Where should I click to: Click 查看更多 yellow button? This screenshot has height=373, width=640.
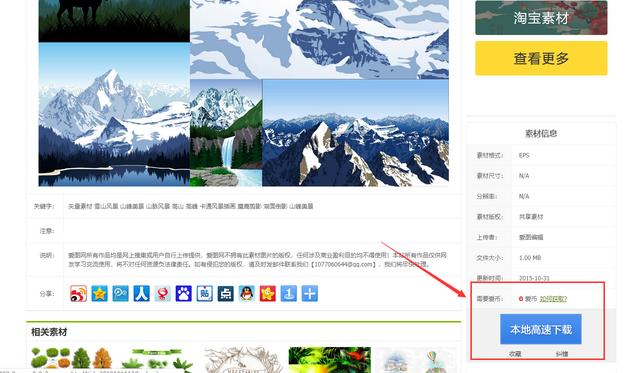[x=541, y=58]
